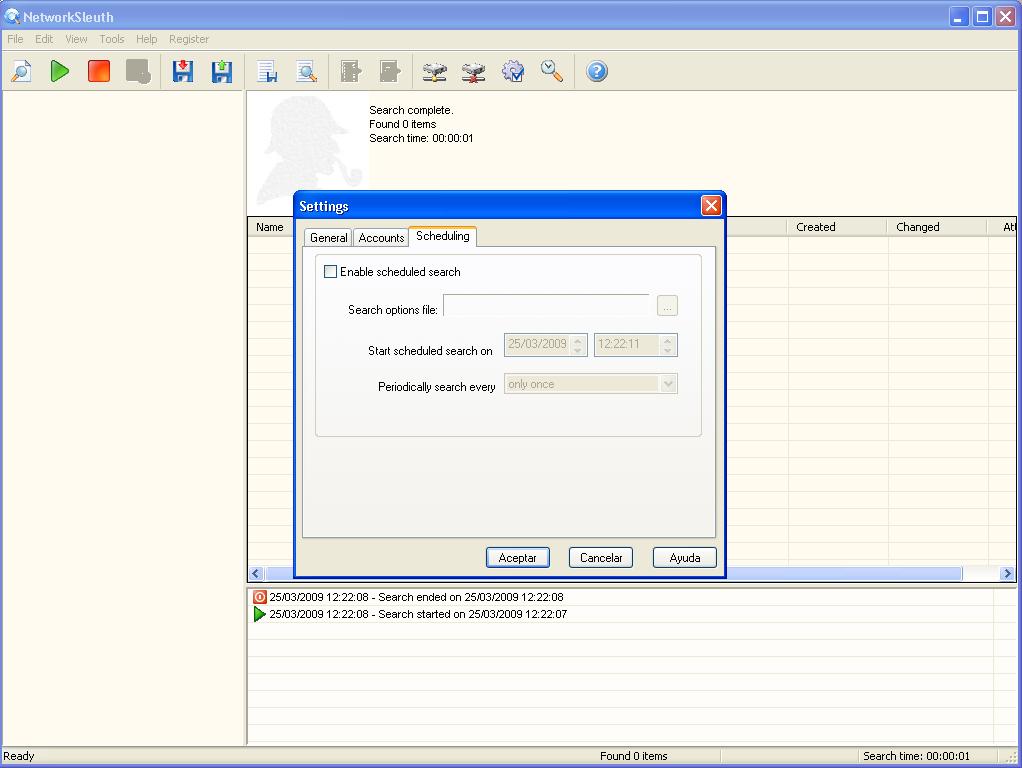Screen dimensions: 1022x768
Task: Minimize the NetworkSleuth window
Action: [x=958, y=16]
